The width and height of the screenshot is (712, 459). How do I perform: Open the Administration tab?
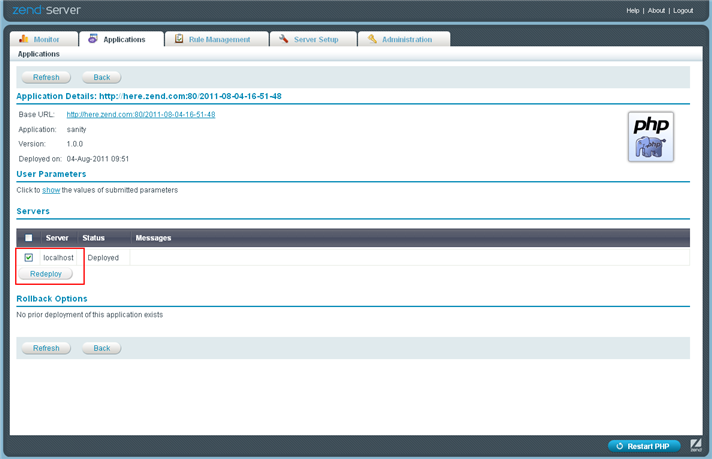pos(406,40)
